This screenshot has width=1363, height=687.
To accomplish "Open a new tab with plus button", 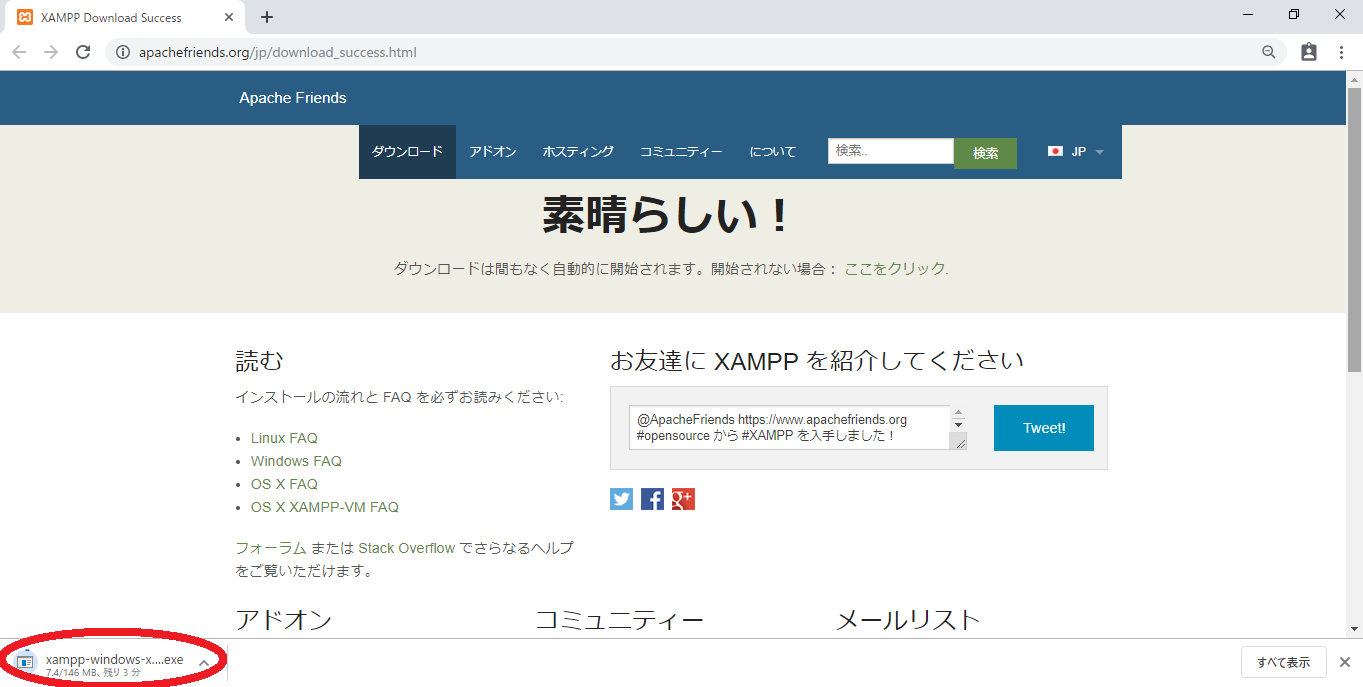I will pos(267,17).
